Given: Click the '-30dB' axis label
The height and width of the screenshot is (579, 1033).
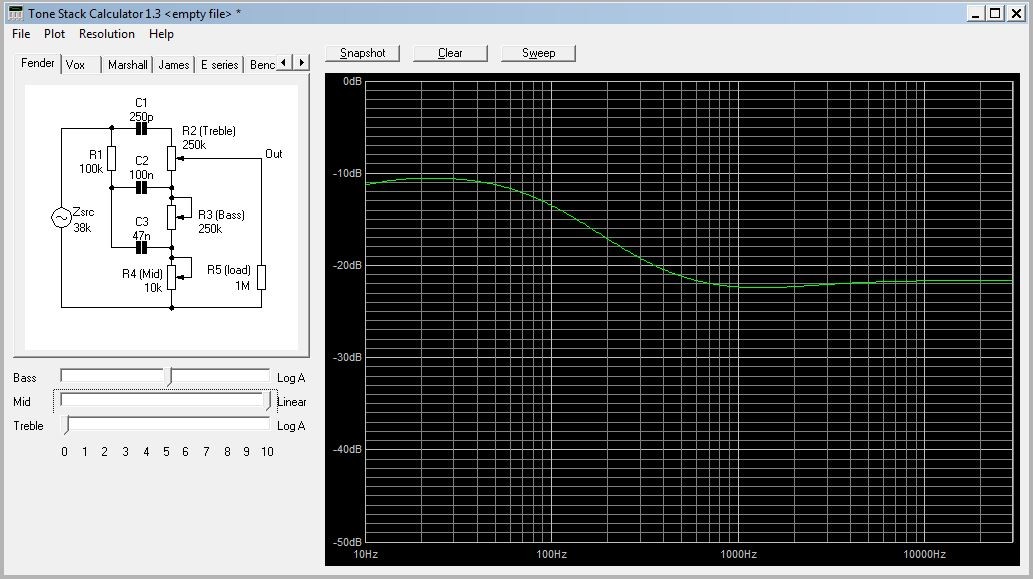Looking at the screenshot, I should click(x=347, y=357).
